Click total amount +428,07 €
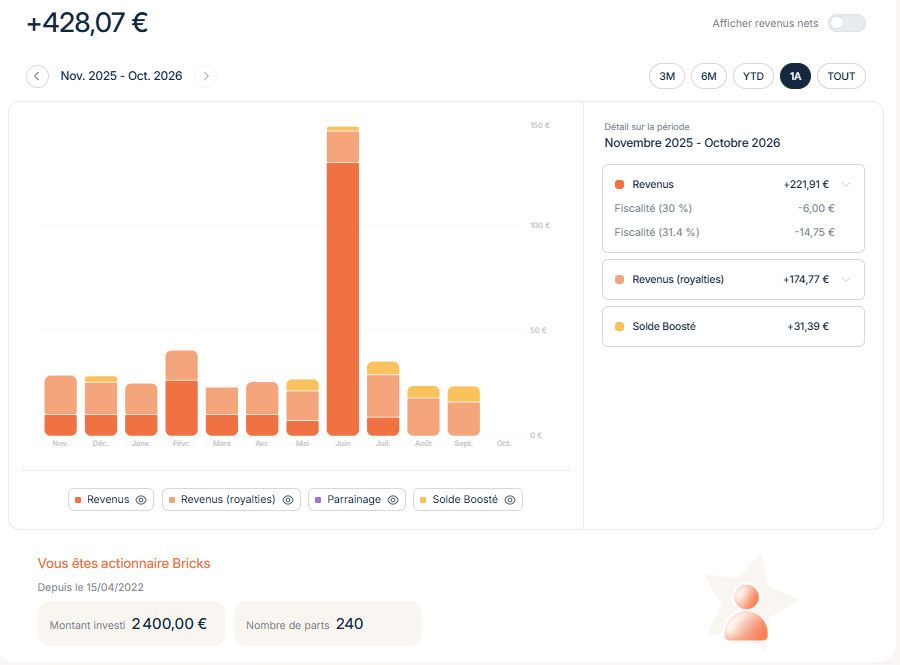Screen dimensions: 900x665 87,23
